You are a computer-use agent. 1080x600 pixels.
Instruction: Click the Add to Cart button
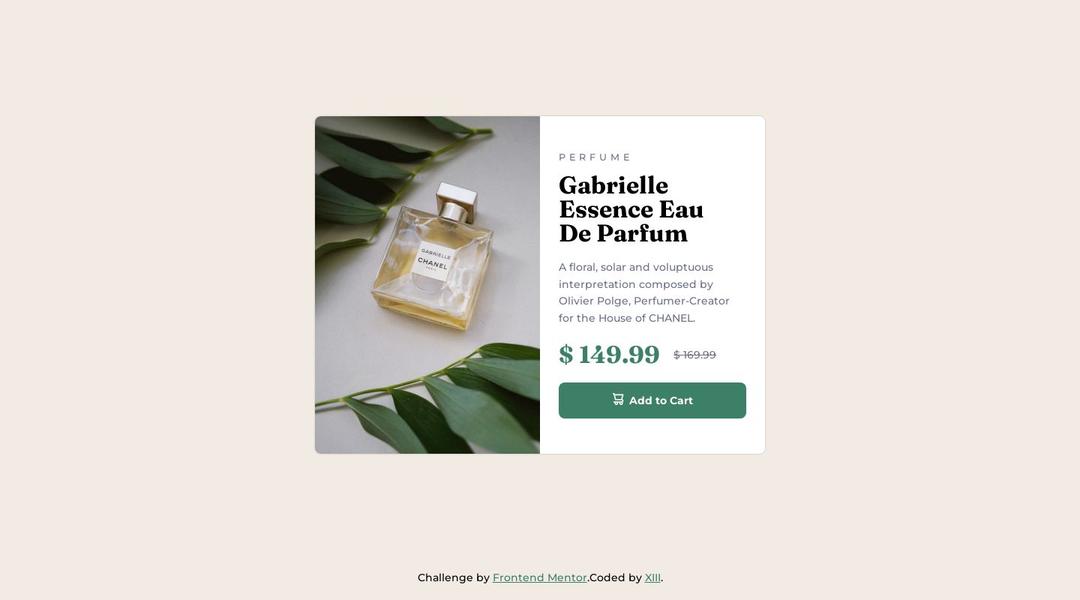652,400
